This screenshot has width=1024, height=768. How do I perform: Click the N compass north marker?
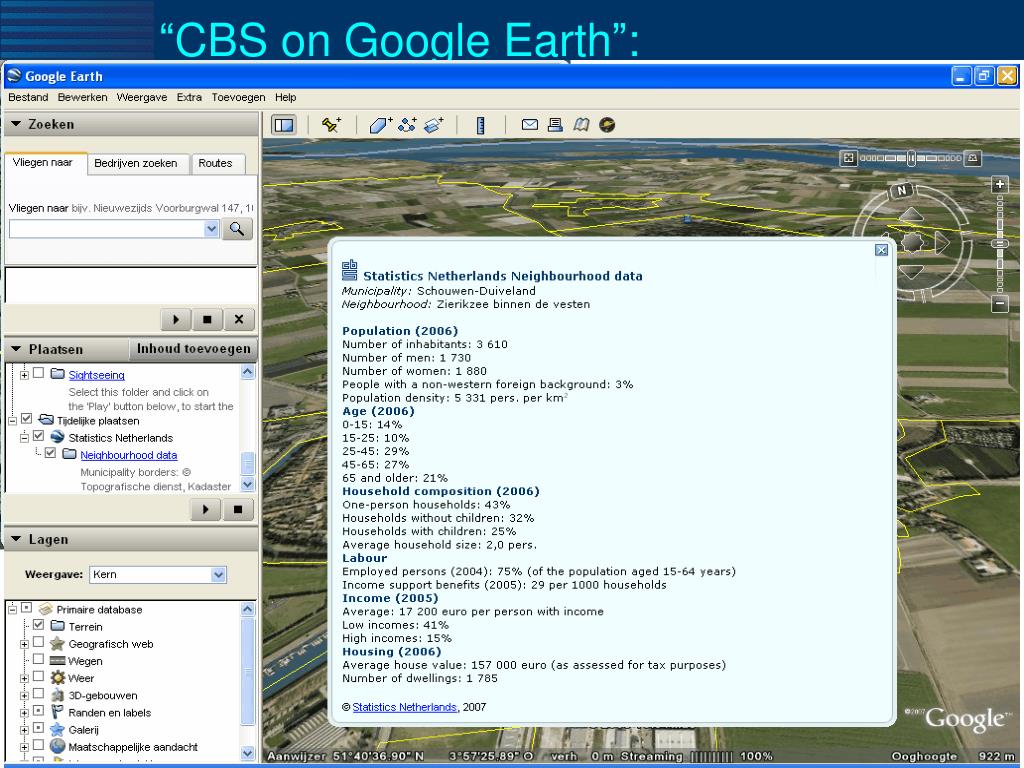pyautogui.click(x=902, y=190)
